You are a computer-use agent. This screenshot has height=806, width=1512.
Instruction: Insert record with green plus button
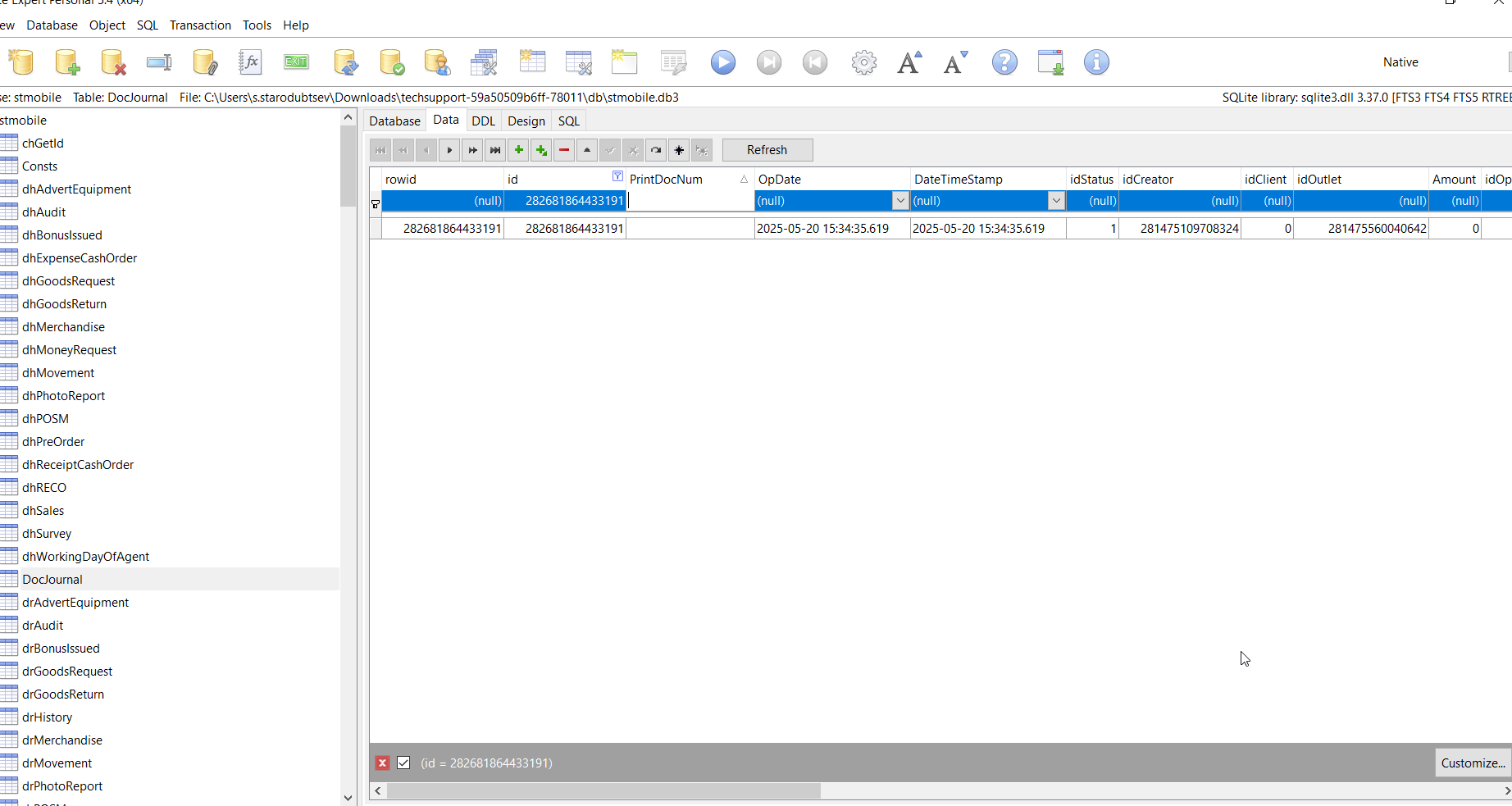(x=518, y=150)
